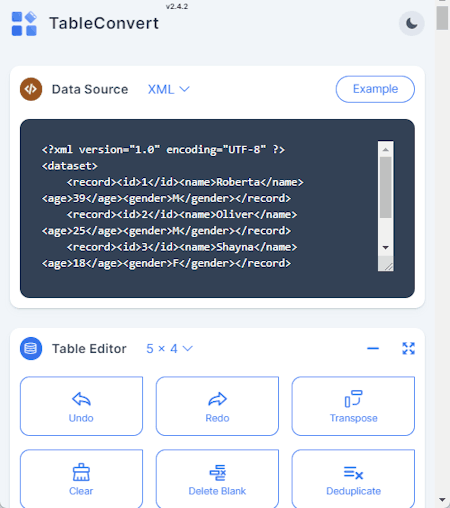
Task: Undo the last table edit
Action: (81, 406)
